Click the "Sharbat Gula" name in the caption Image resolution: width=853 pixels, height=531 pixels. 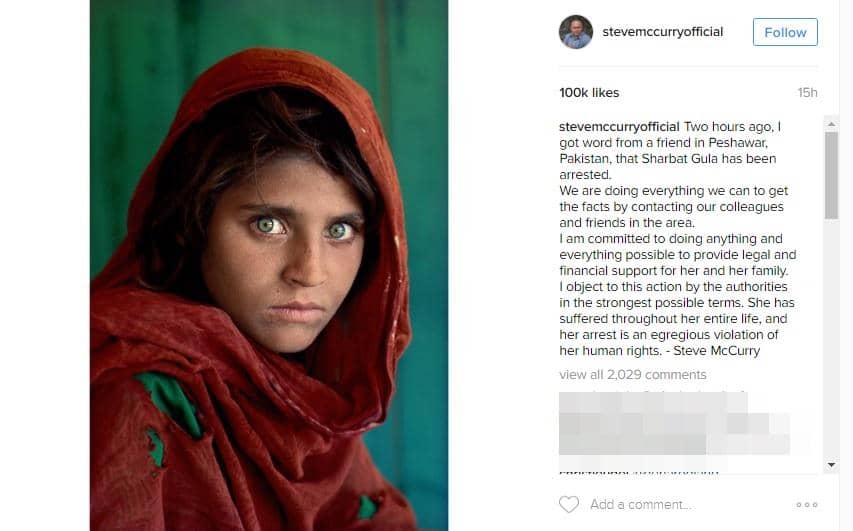tap(735, 159)
